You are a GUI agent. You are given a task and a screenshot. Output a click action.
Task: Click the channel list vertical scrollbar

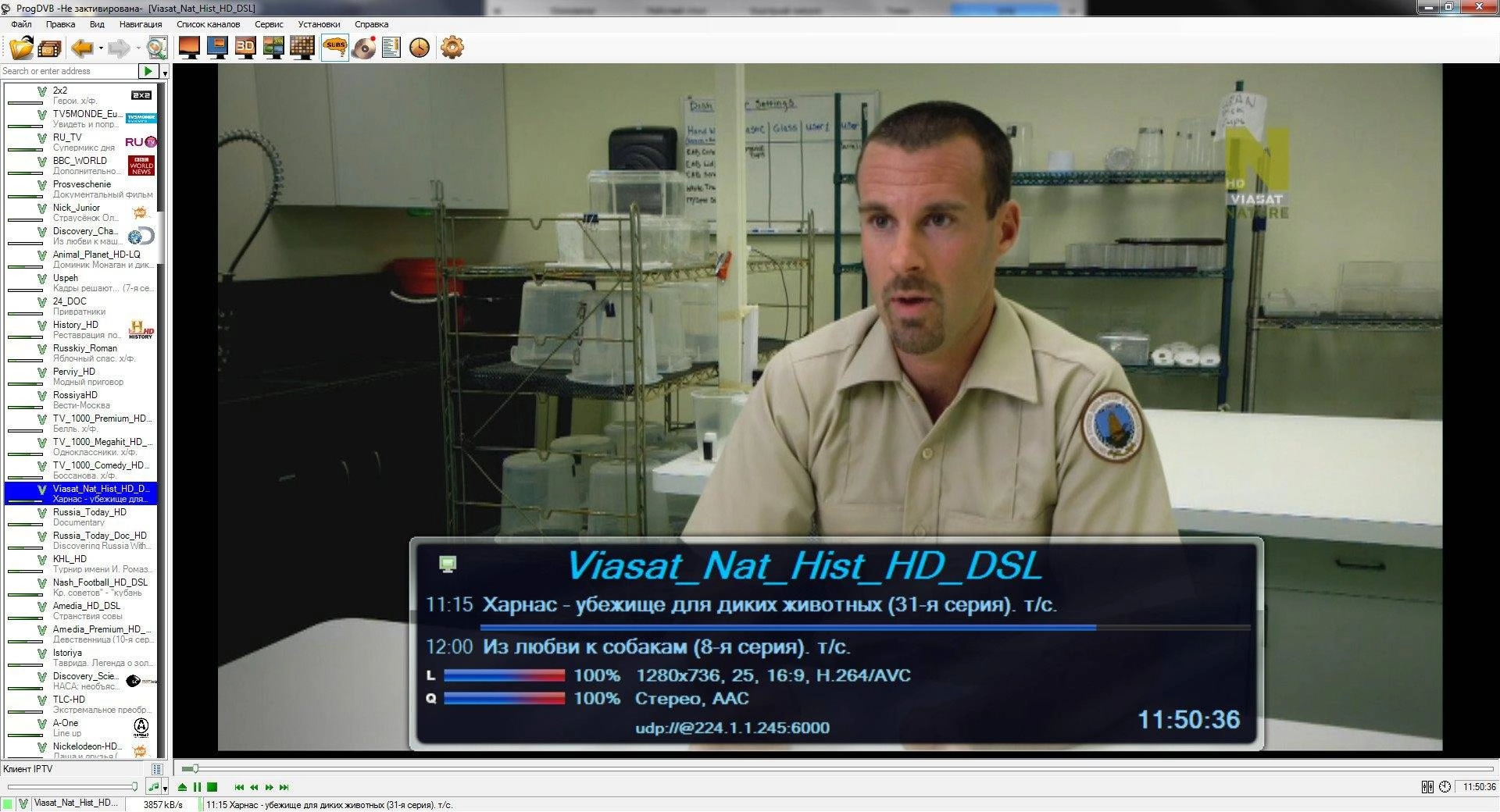(162, 238)
